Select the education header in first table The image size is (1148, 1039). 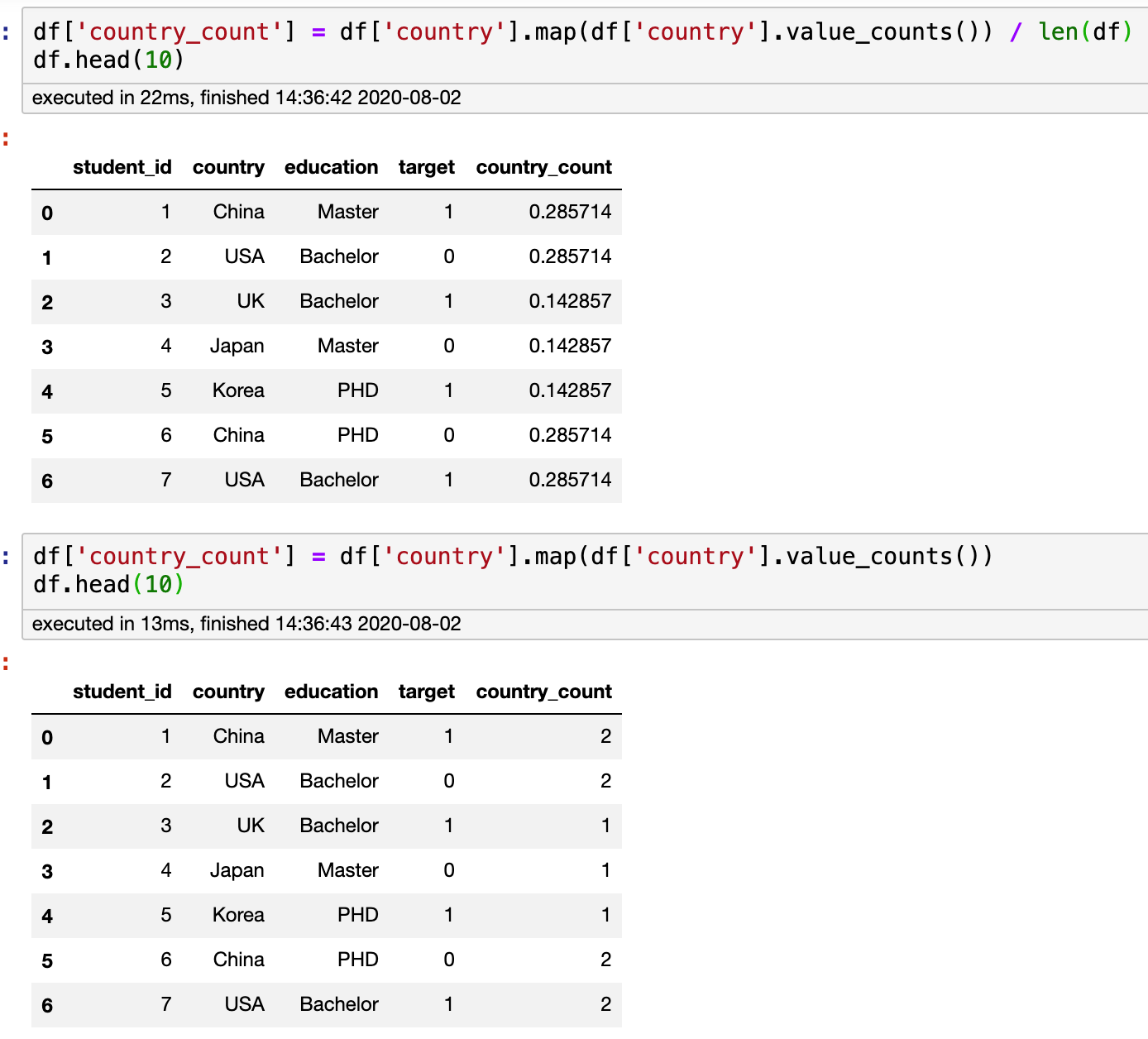click(x=331, y=167)
